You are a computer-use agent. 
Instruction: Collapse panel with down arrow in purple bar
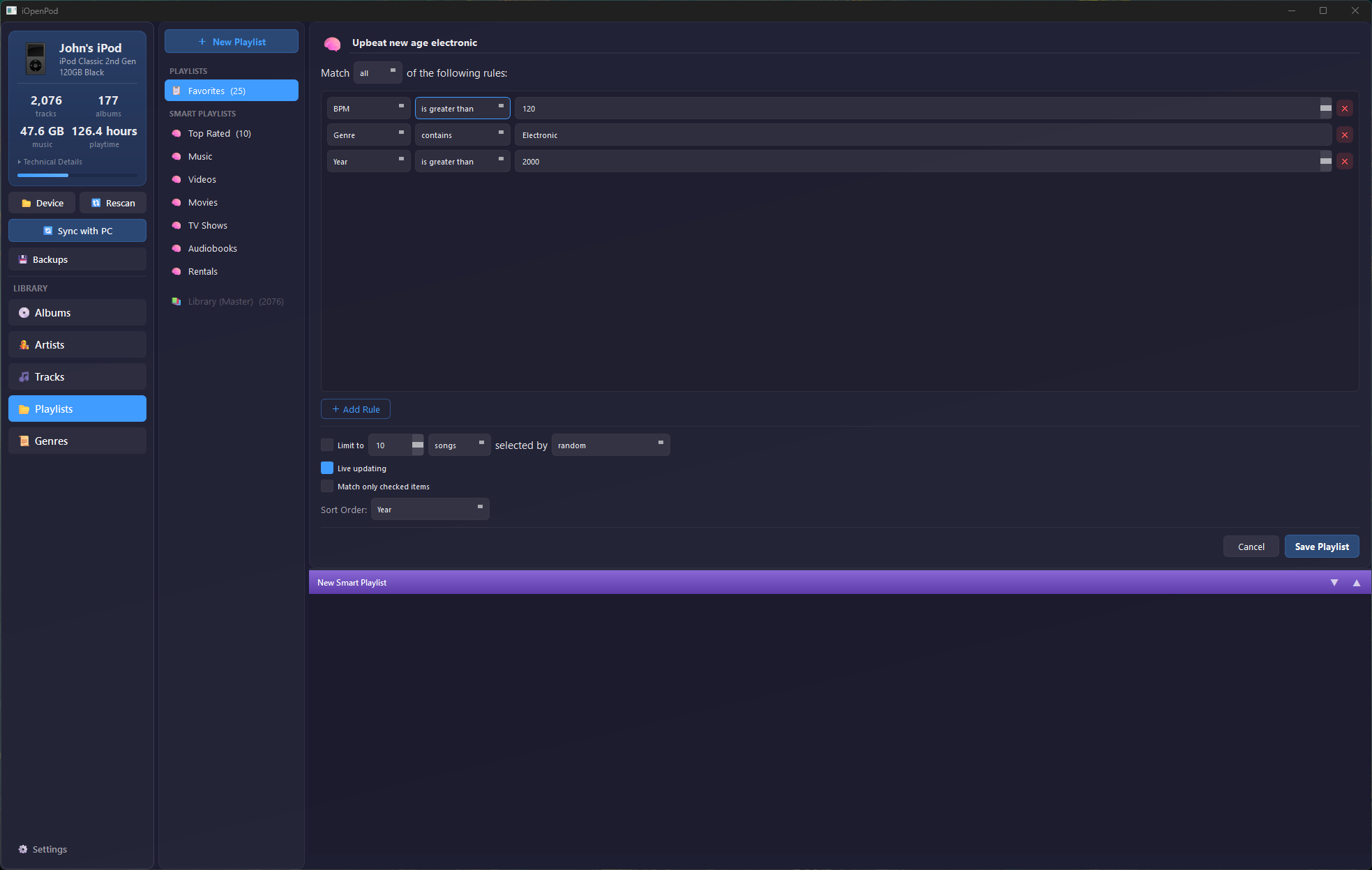click(1334, 583)
